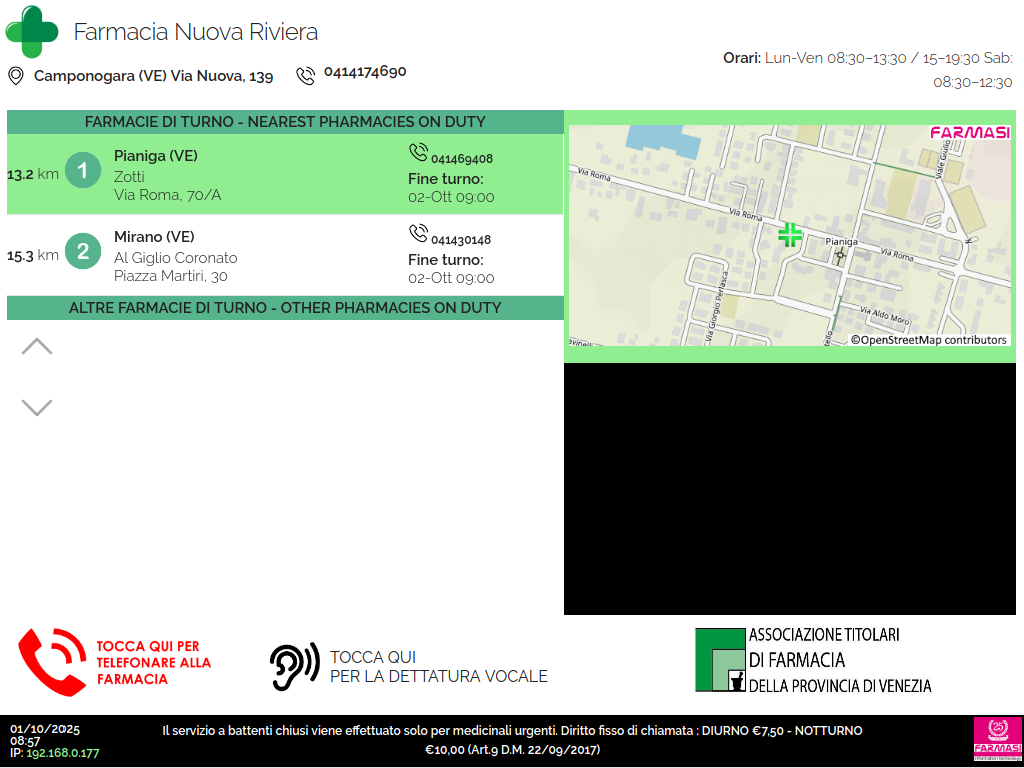Click the location pin icon beside address
Viewport: 1024px width, 768px height.
point(16,76)
